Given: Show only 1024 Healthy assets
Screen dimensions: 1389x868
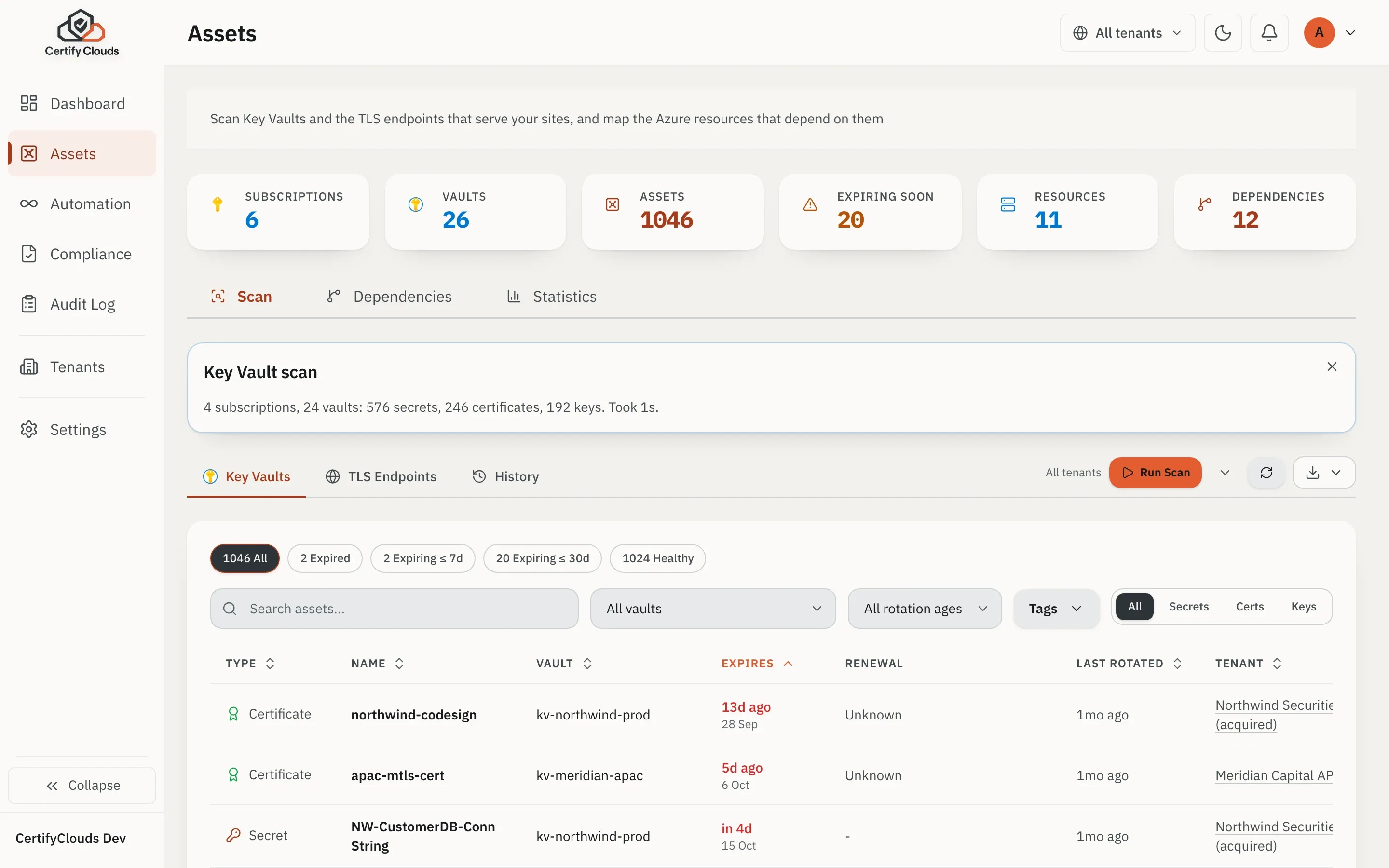Looking at the screenshot, I should click(658, 558).
